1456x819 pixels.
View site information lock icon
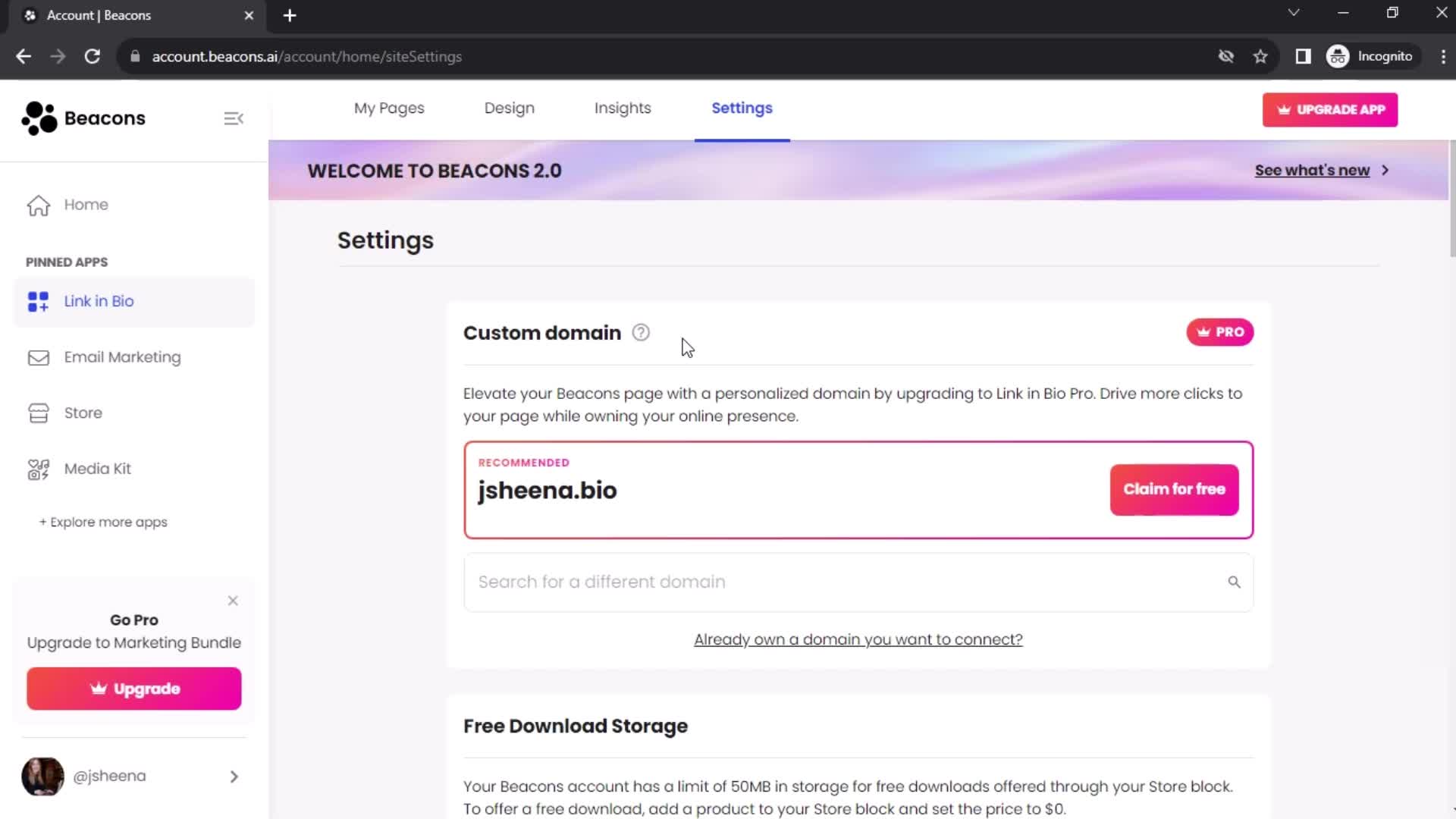[135, 56]
